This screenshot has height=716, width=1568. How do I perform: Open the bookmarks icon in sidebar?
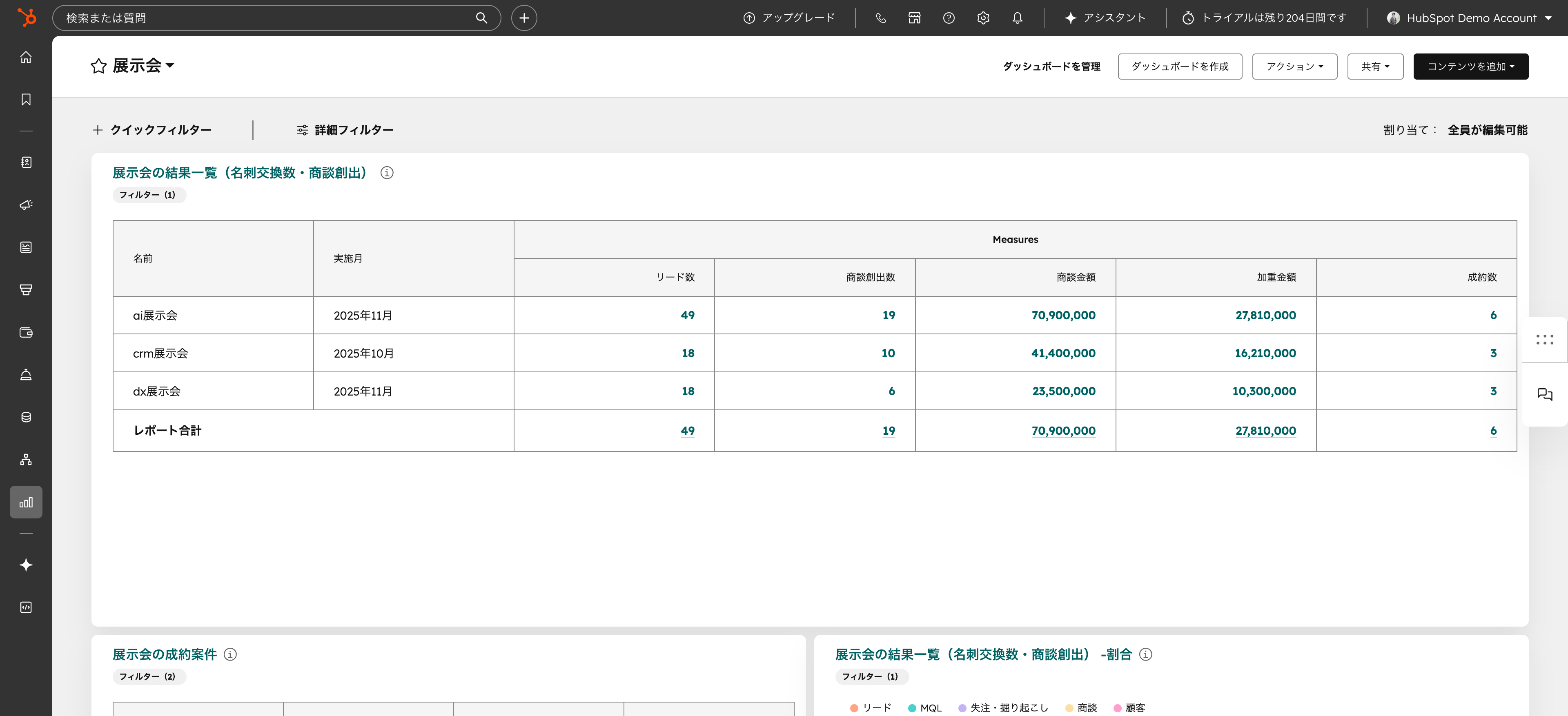point(26,99)
